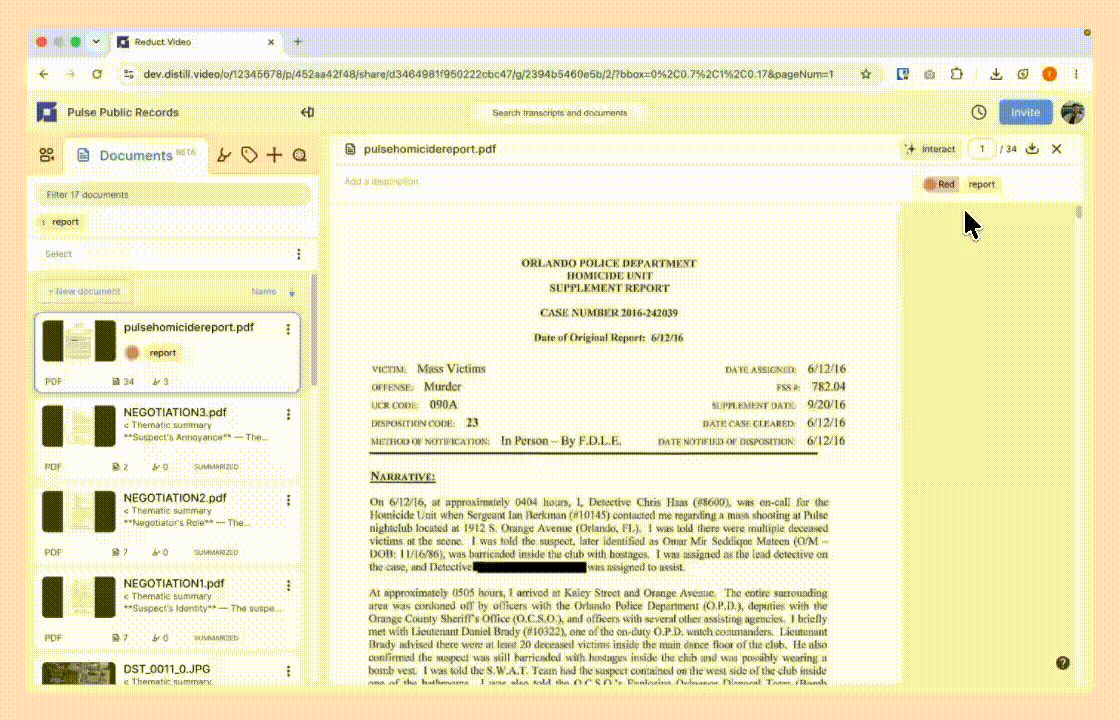
Task: Open the search-in-project magnifier icon
Action: [x=300, y=155]
